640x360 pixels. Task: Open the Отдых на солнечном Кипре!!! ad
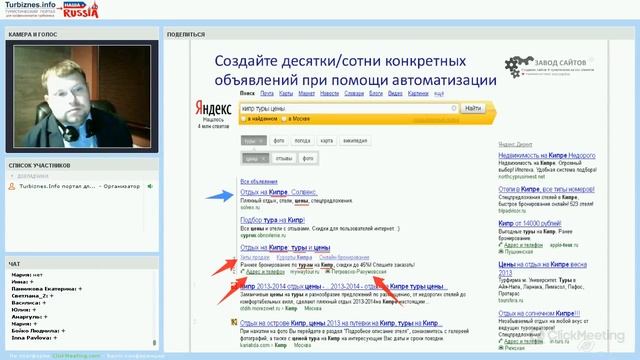539,314
